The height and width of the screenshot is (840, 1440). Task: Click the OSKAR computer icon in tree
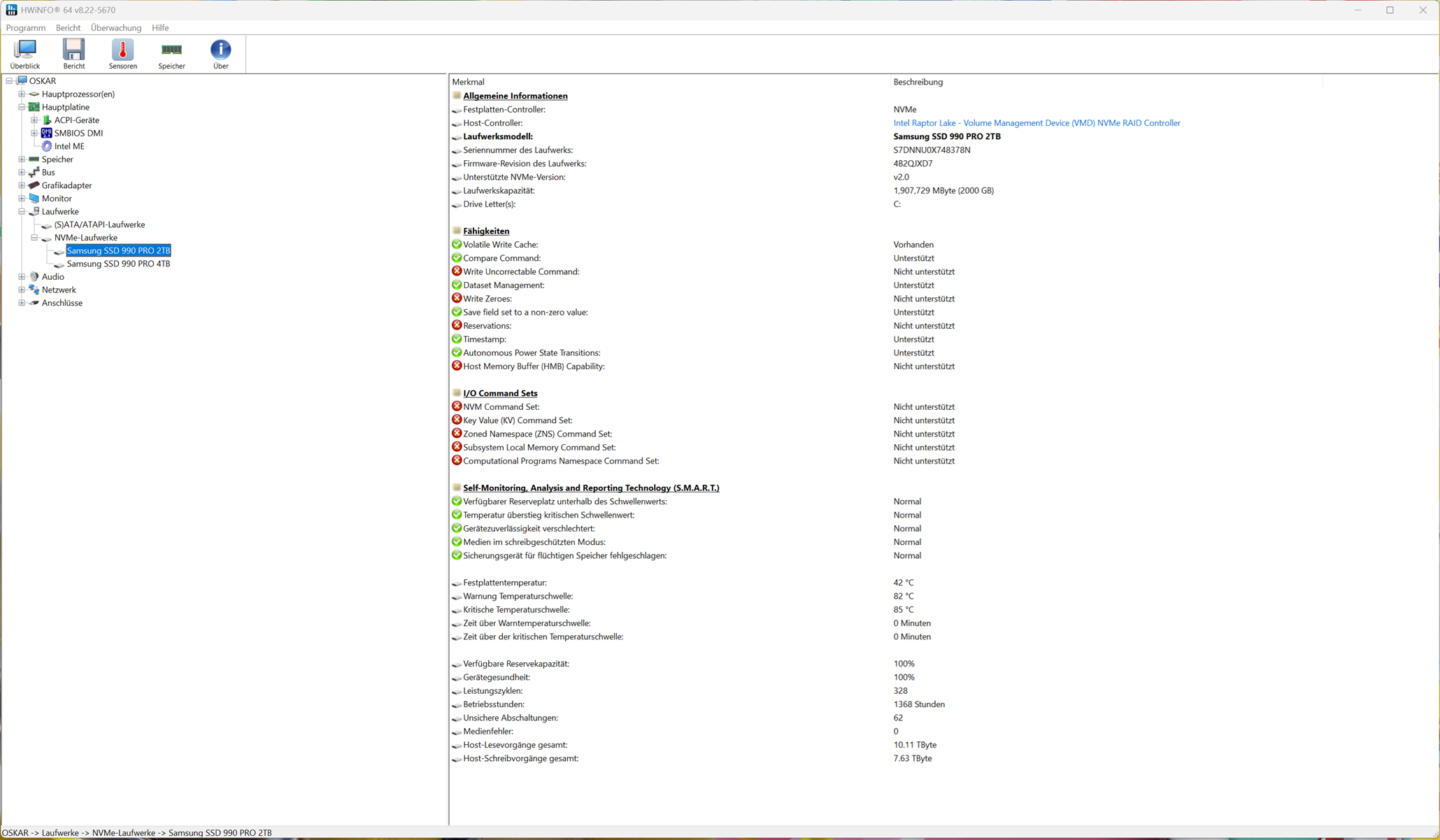[22, 80]
